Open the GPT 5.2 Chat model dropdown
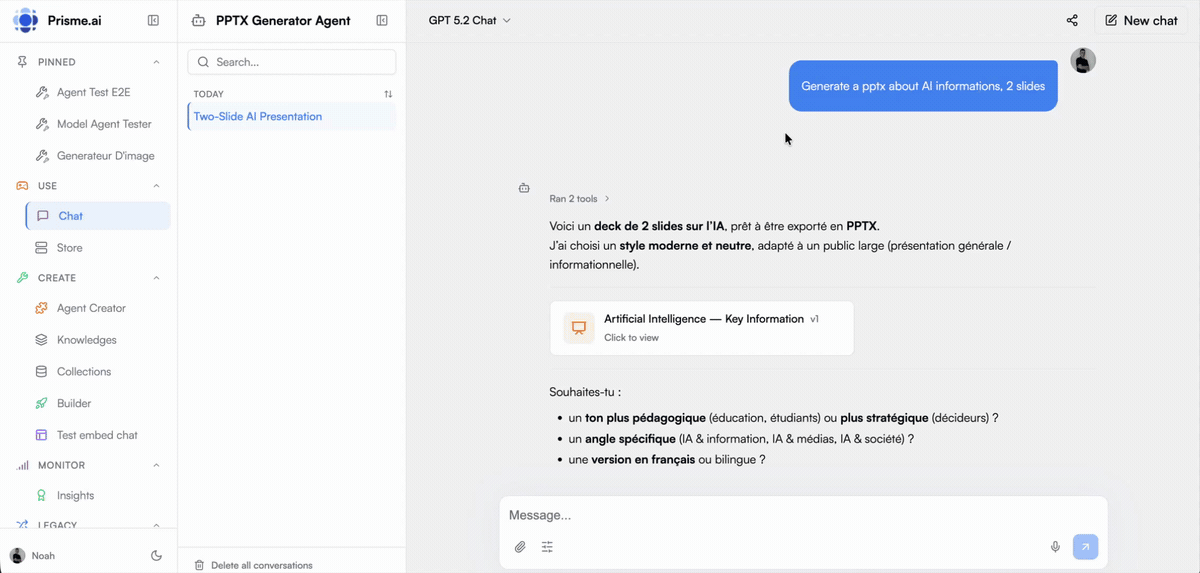 coord(469,20)
